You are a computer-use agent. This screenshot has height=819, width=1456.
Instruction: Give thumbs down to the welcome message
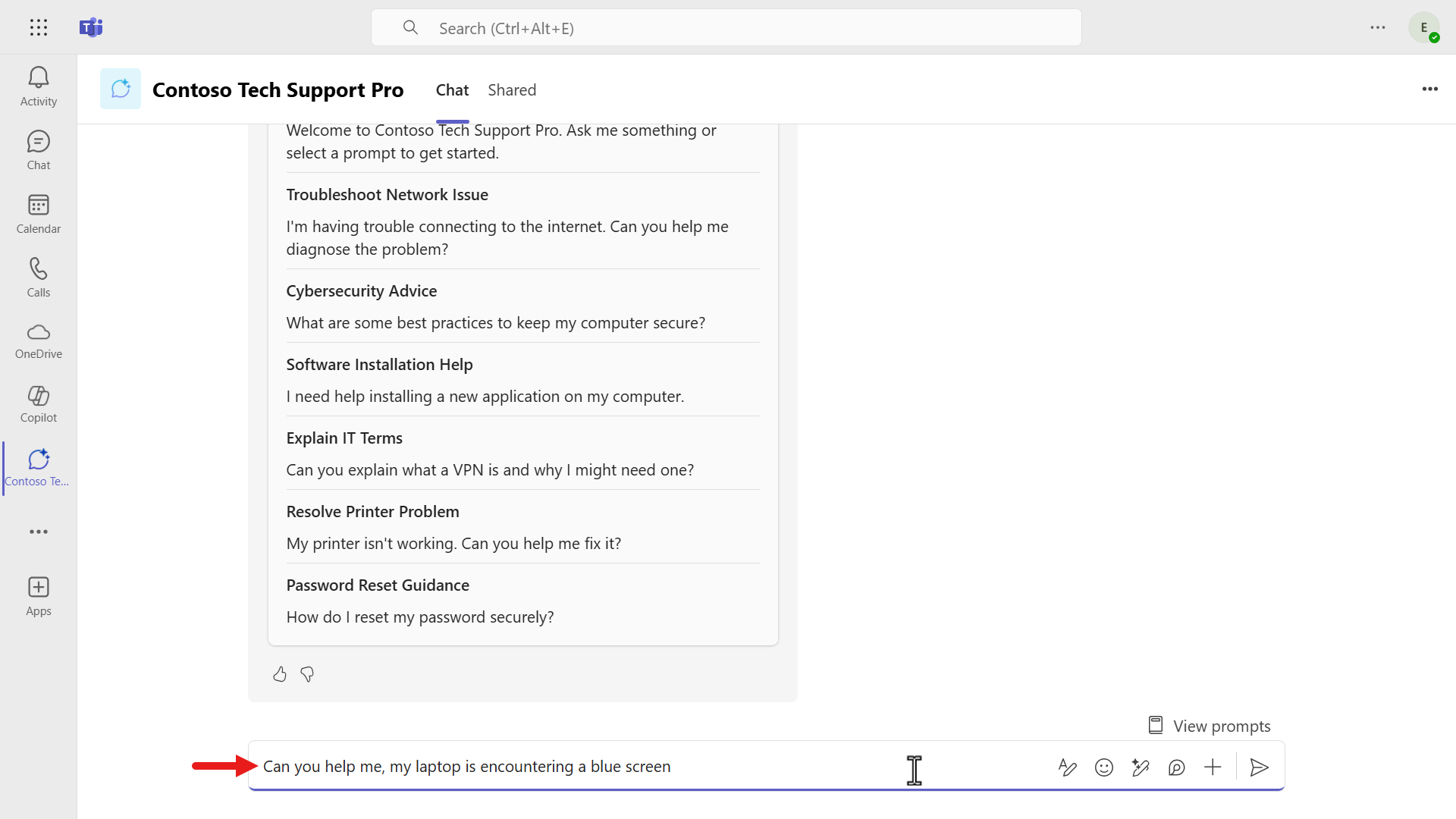click(307, 674)
